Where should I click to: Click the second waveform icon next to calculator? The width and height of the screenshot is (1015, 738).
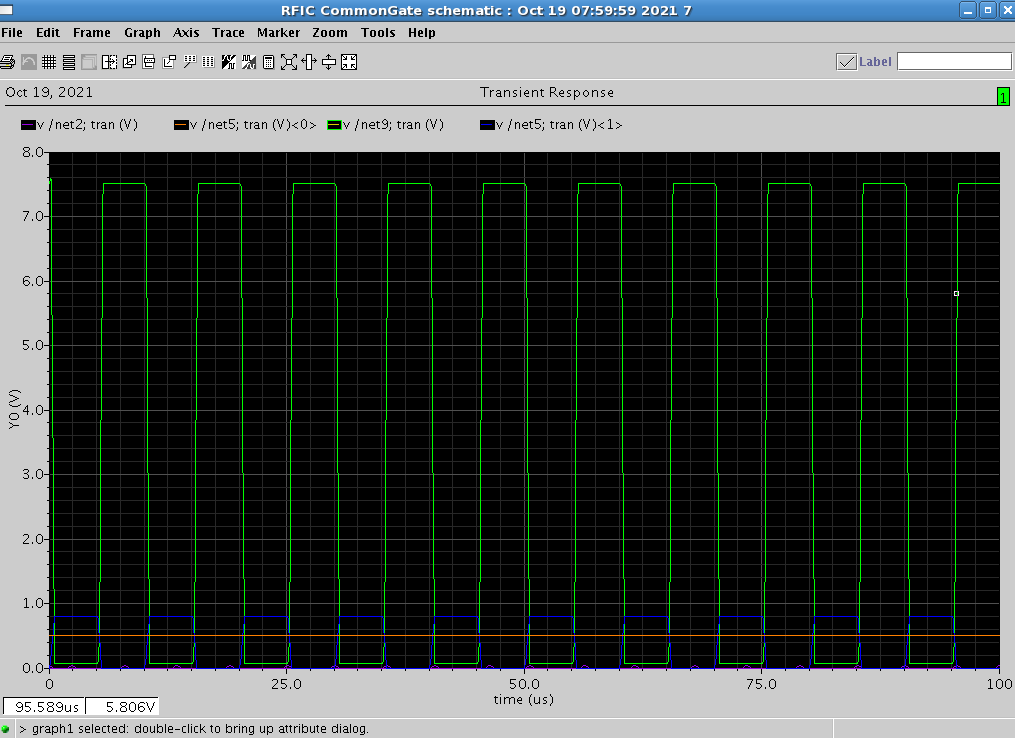(x=249, y=62)
